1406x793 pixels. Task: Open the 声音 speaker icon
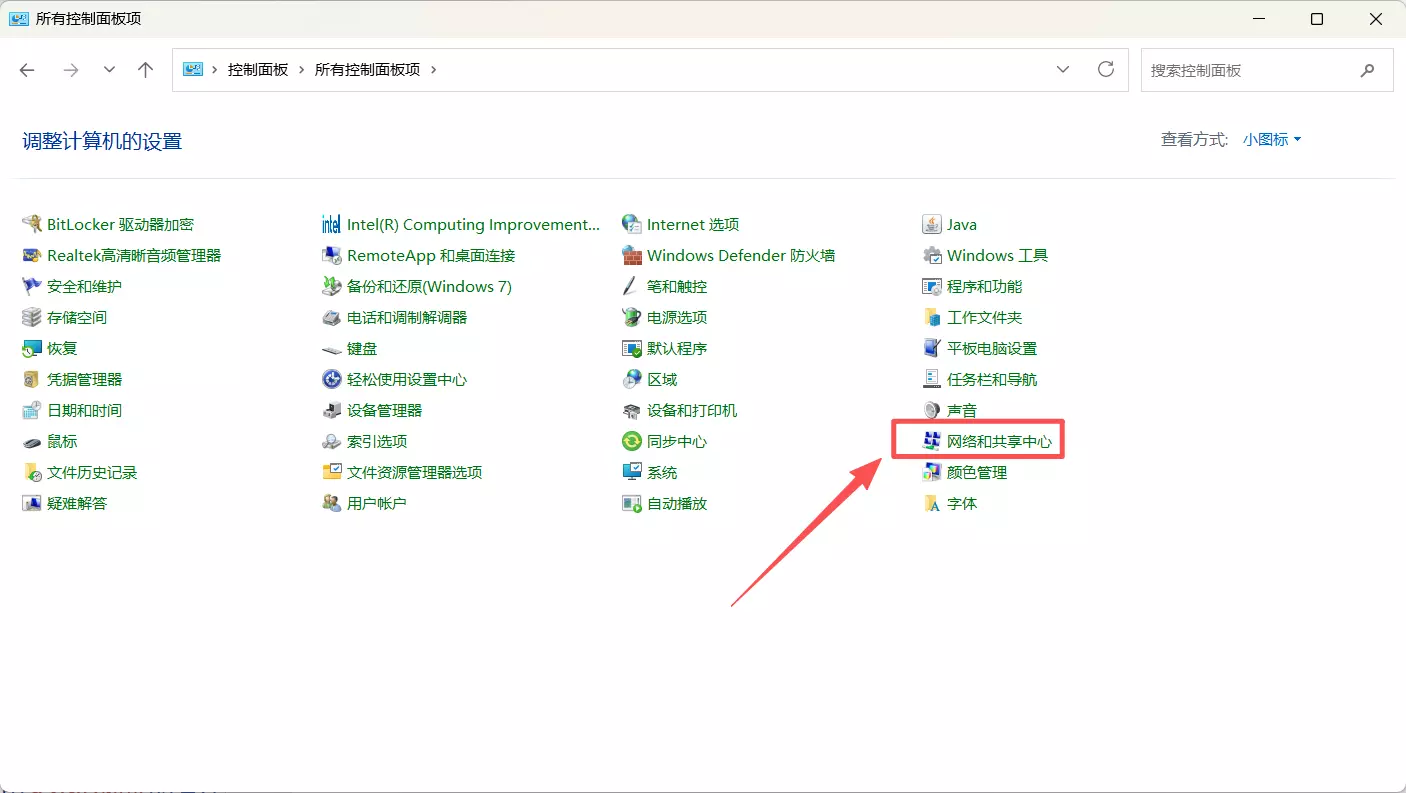pyautogui.click(x=931, y=410)
